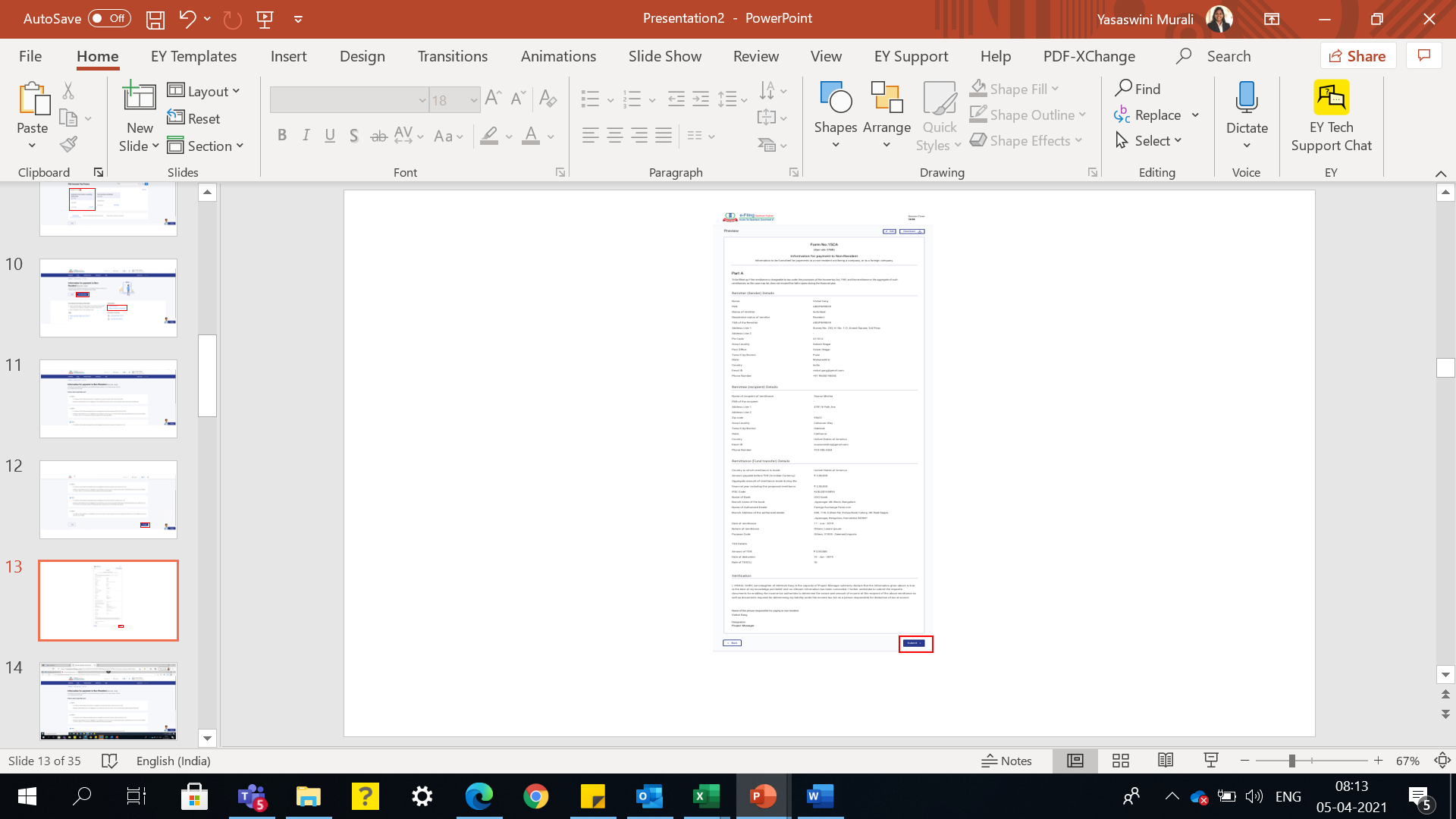This screenshot has height=819, width=1456.
Task: Toggle Bold formatting
Action: pyautogui.click(x=282, y=136)
